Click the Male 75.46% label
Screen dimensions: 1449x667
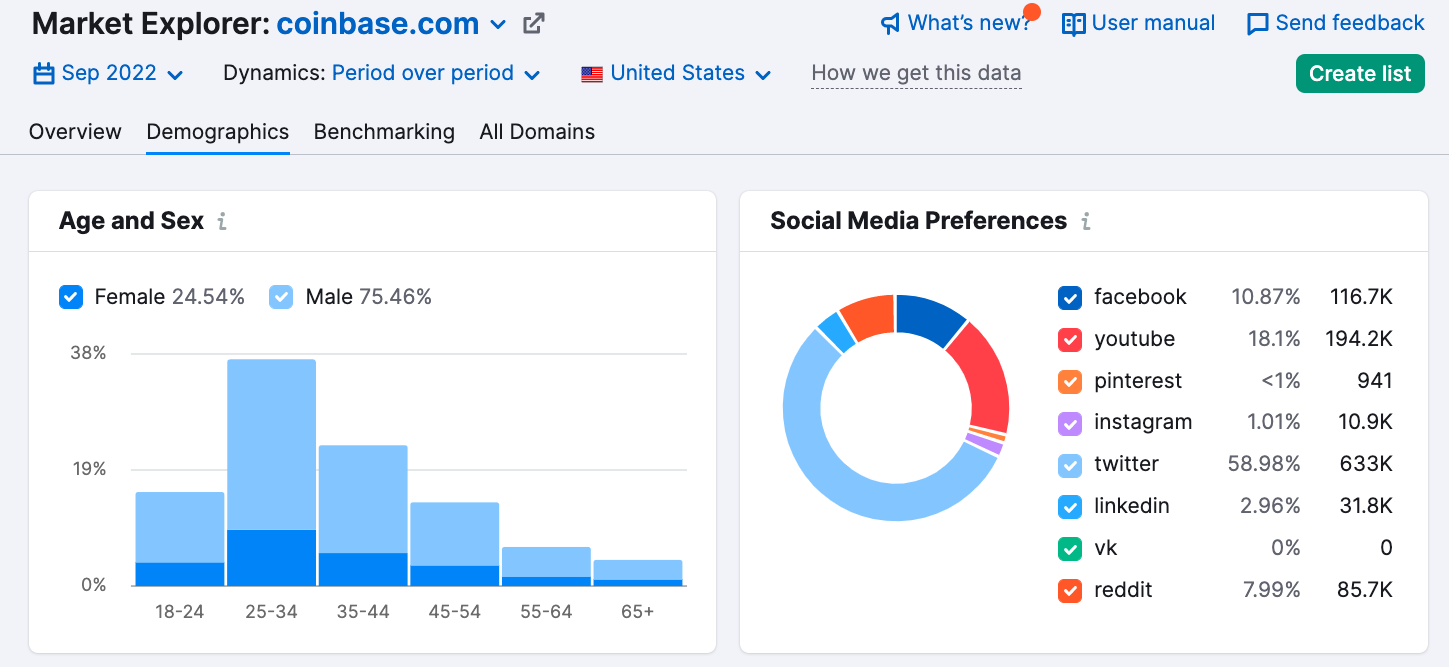(369, 297)
